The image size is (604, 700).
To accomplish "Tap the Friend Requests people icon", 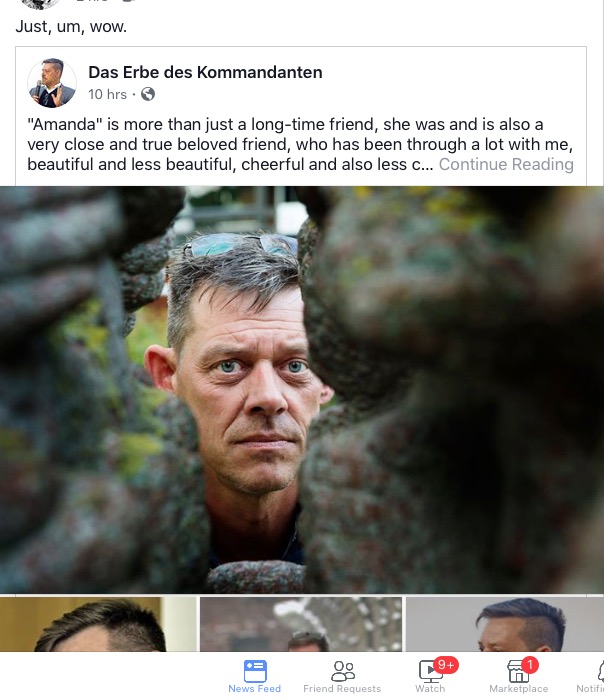I will click(x=343, y=670).
